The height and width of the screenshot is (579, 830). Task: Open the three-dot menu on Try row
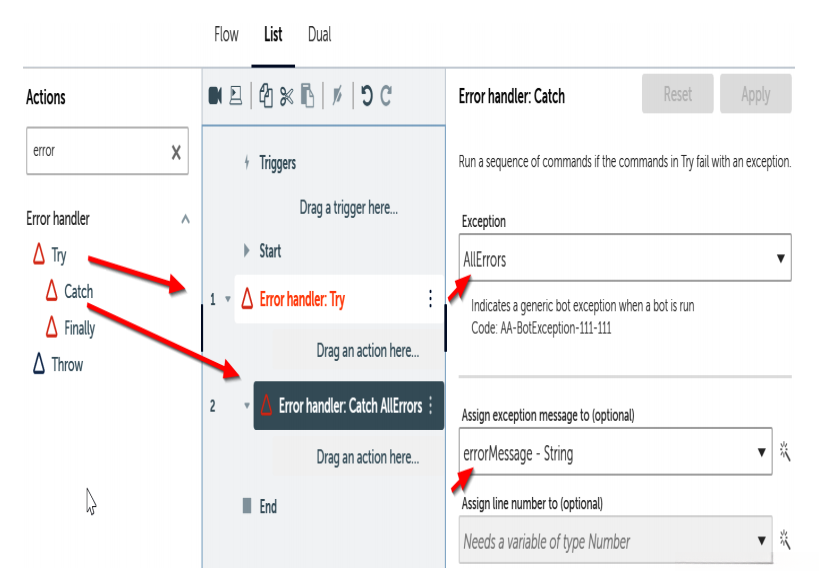click(x=430, y=299)
